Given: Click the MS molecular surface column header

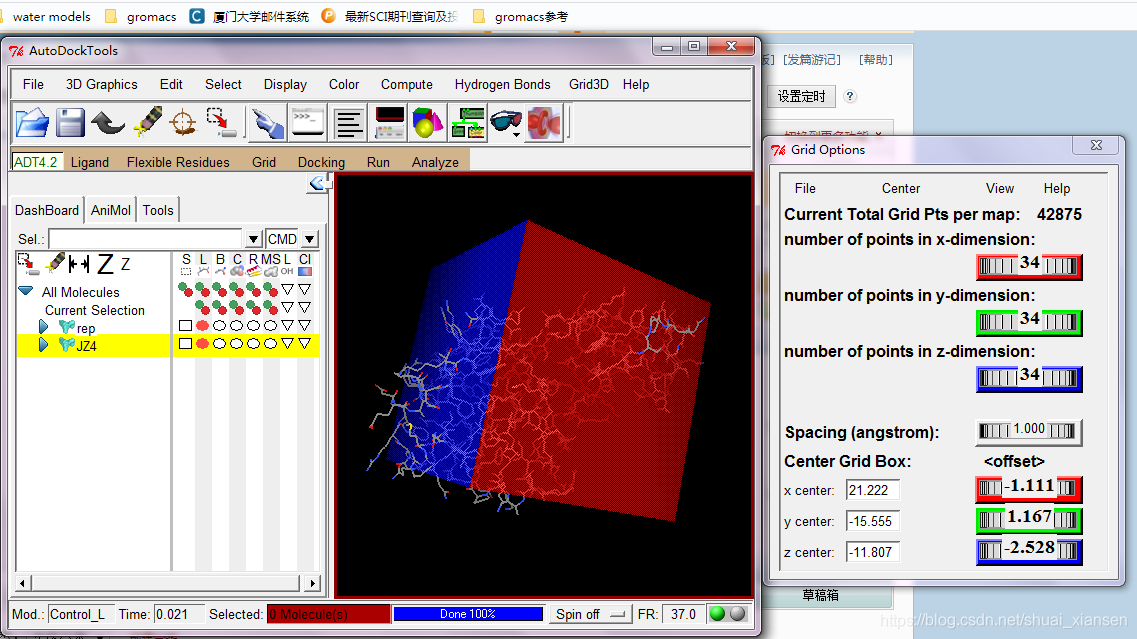Looking at the screenshot, I should coord(270,265).
